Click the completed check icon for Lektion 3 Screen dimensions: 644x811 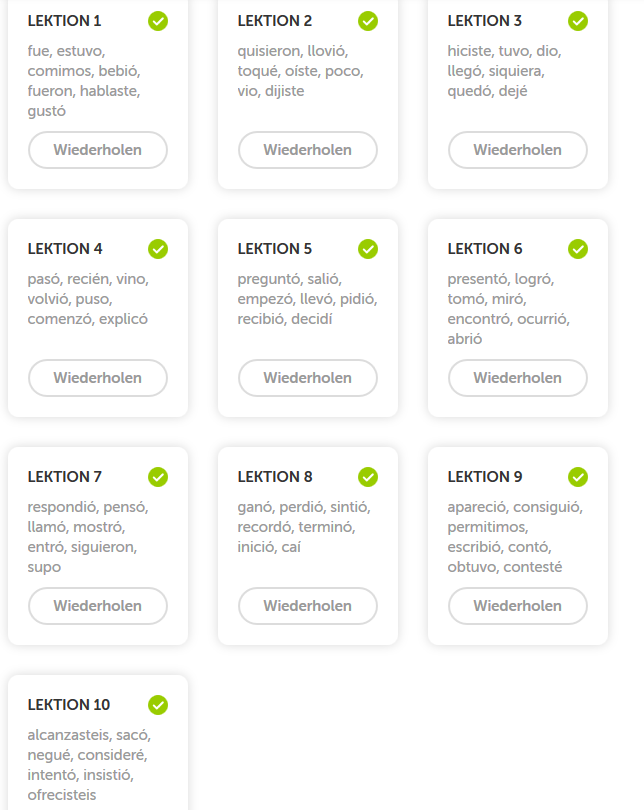(578, 21)
